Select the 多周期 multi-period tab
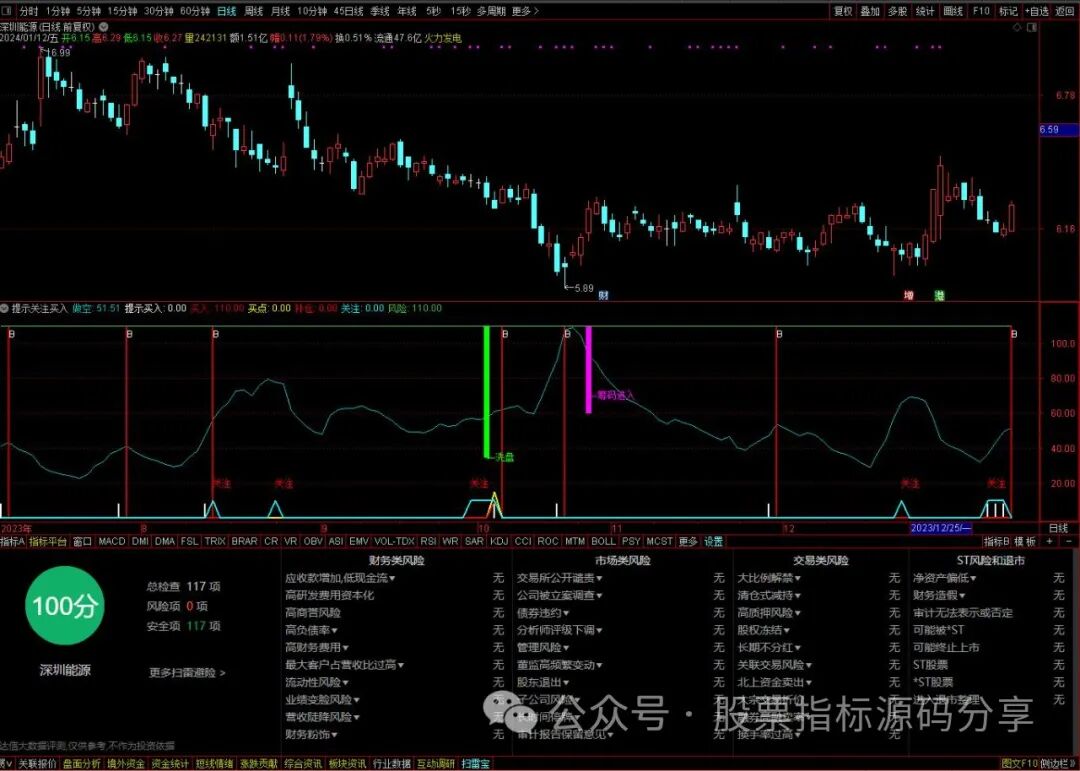The image size is (1080, 771). click(491, 11)
